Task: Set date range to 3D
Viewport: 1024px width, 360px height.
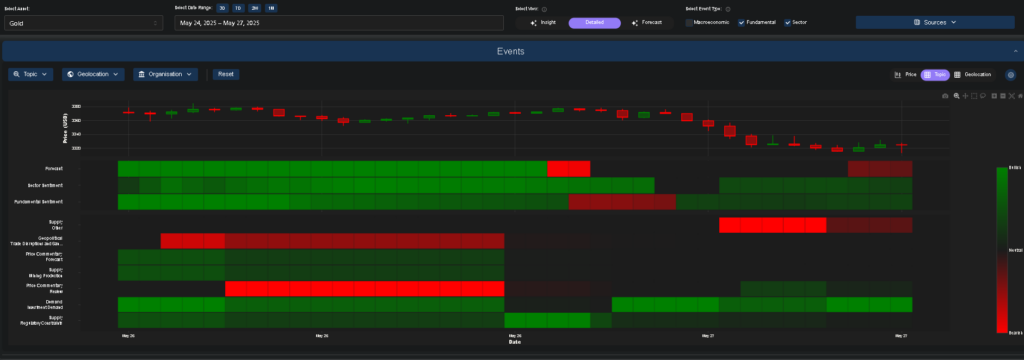Action: tap(223, 8)
